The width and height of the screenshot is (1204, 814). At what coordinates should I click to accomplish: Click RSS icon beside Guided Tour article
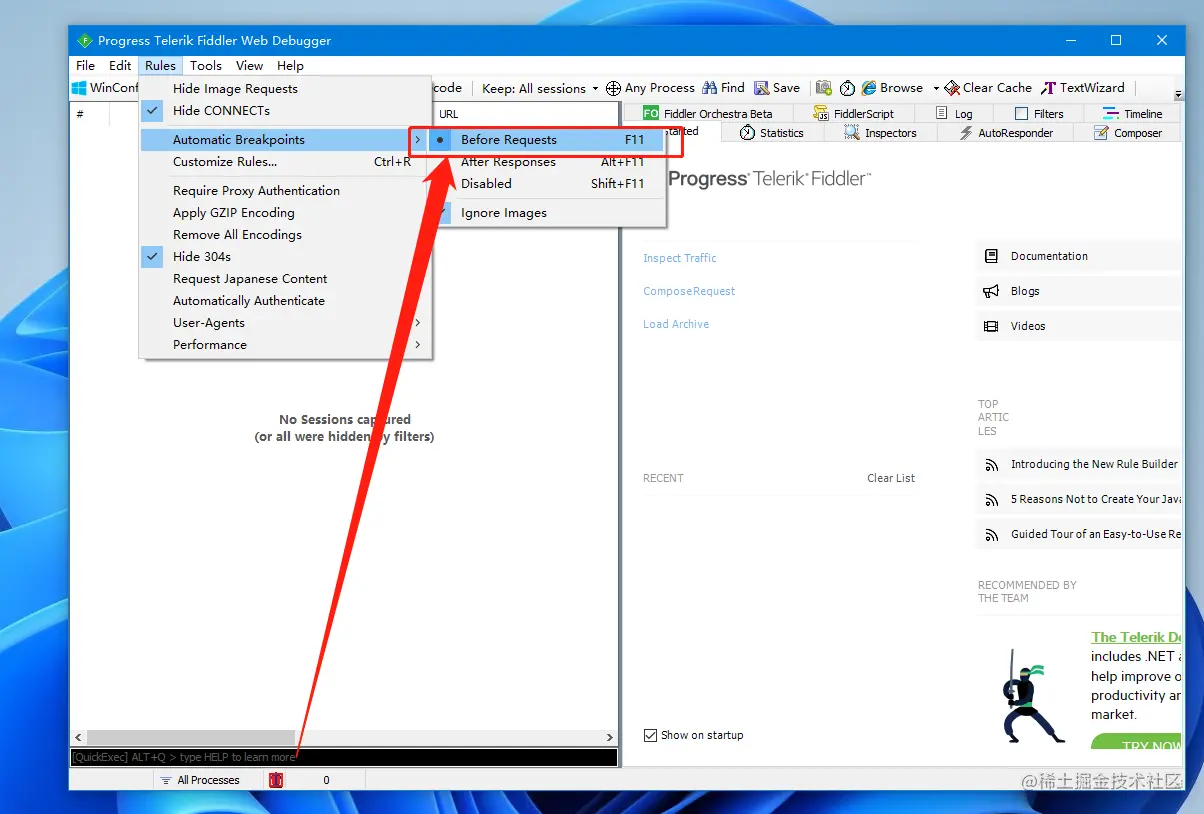[x=992, y=535]
